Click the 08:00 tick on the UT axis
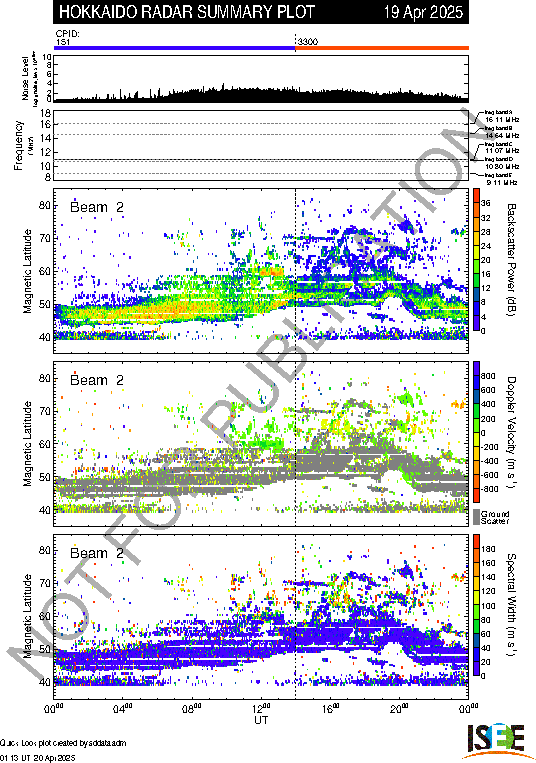The height and width of the screenshot is (763, 536). pos(192,708)
